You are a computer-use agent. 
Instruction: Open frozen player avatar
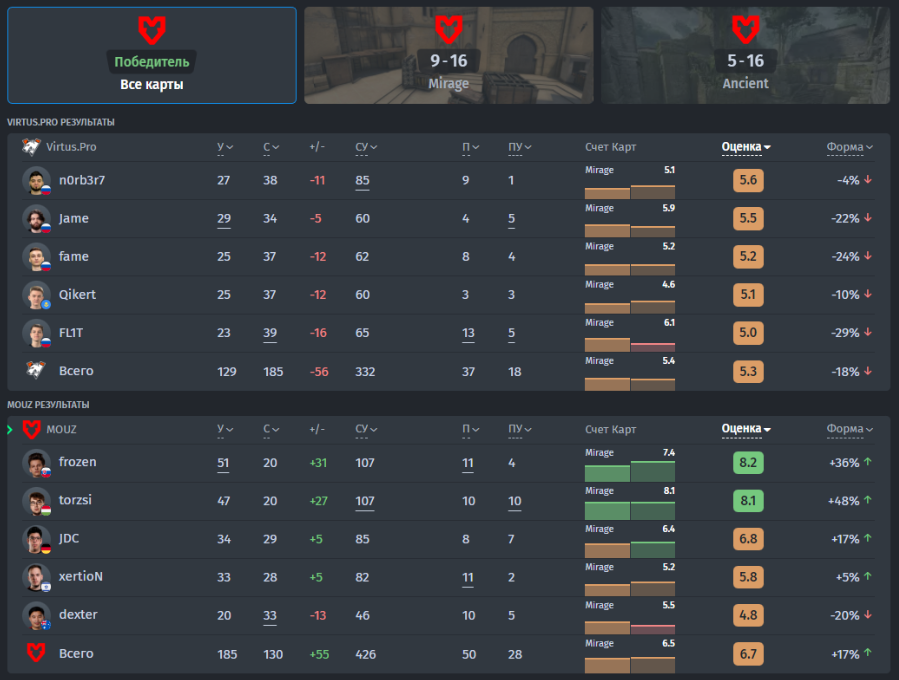37,463
